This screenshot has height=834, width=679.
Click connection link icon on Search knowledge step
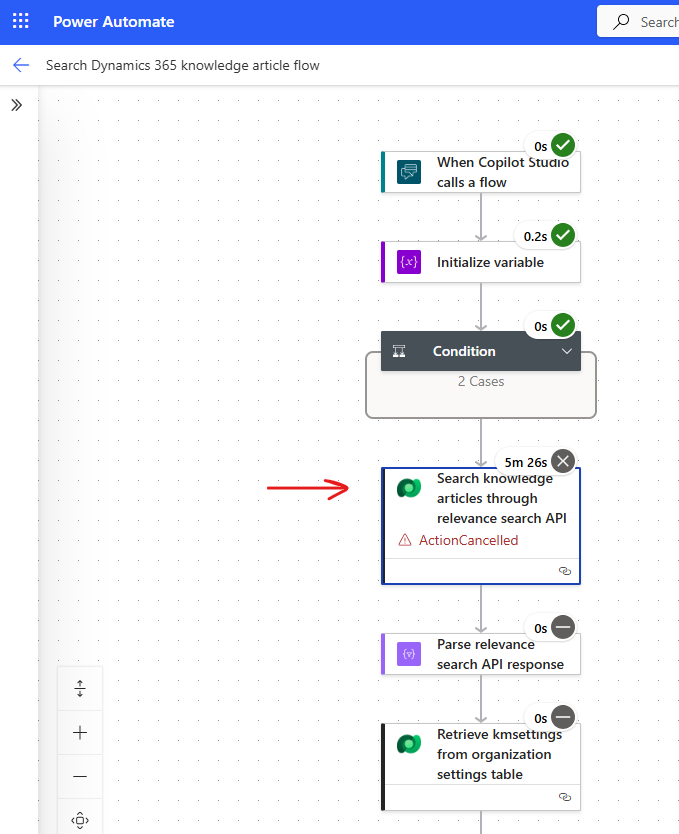pyautogui.click(x=564, y=571)
